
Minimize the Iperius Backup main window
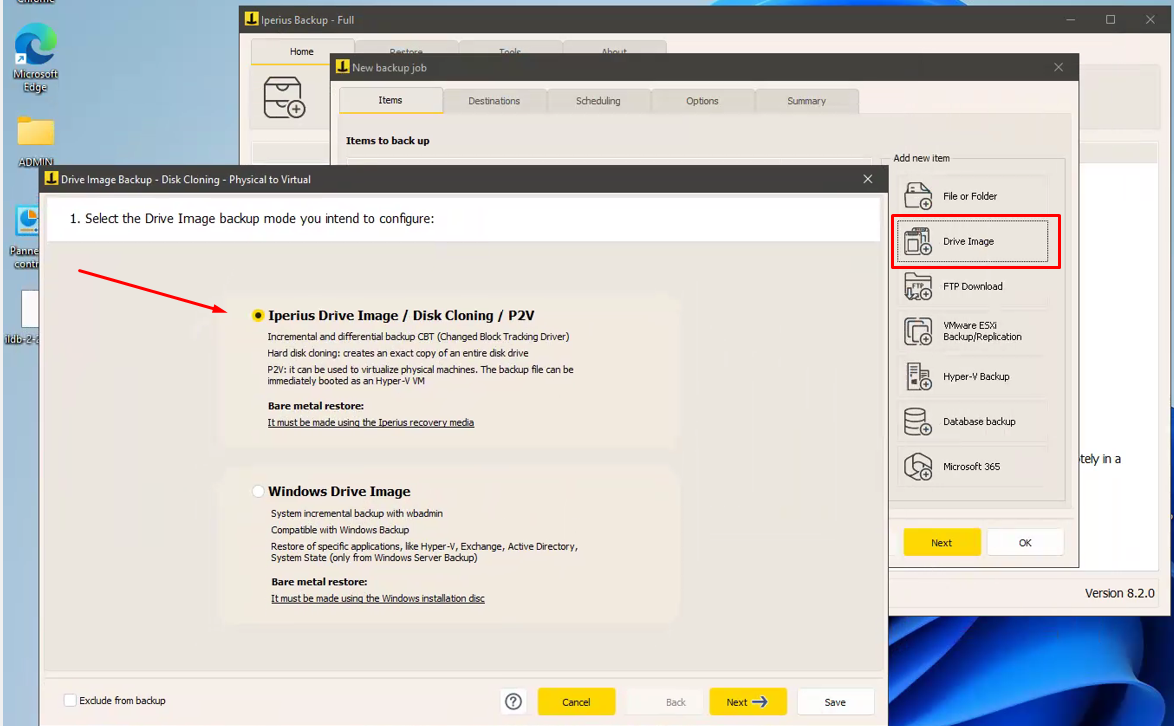click(x=1071, y=19)
